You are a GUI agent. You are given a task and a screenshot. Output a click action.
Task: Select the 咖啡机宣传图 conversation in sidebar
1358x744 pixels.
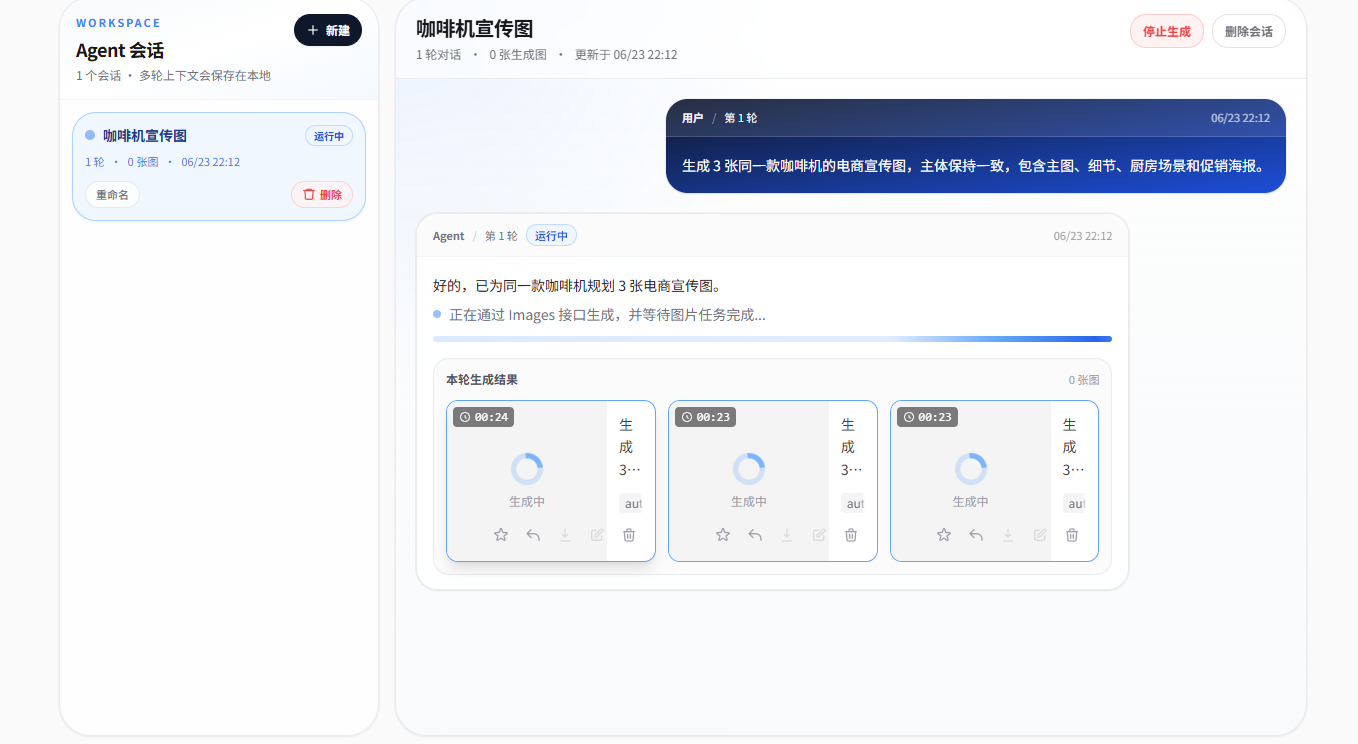[219, 166]
